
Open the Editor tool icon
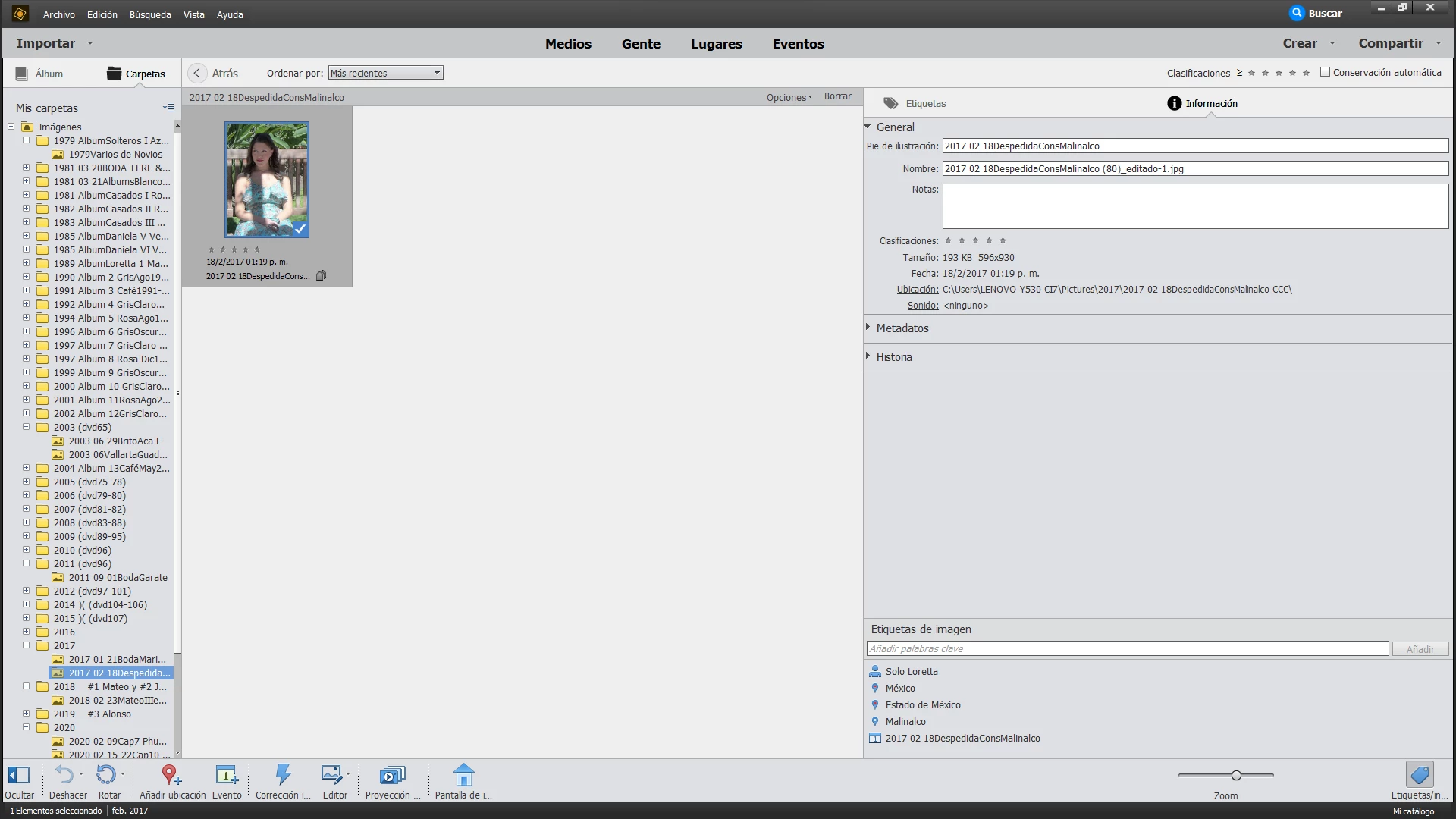click(332, 775)
